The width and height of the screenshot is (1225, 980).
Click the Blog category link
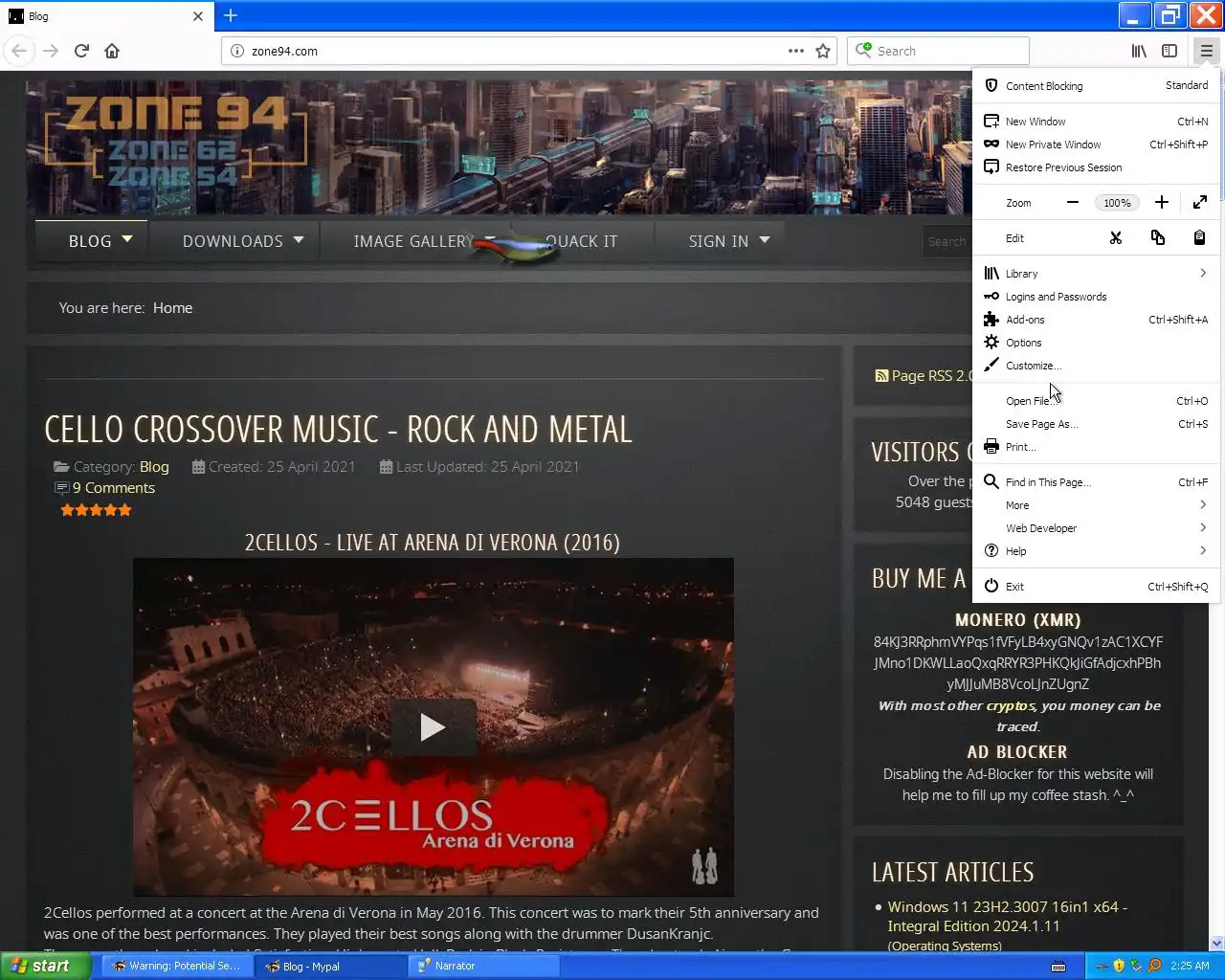click(154, 467)
